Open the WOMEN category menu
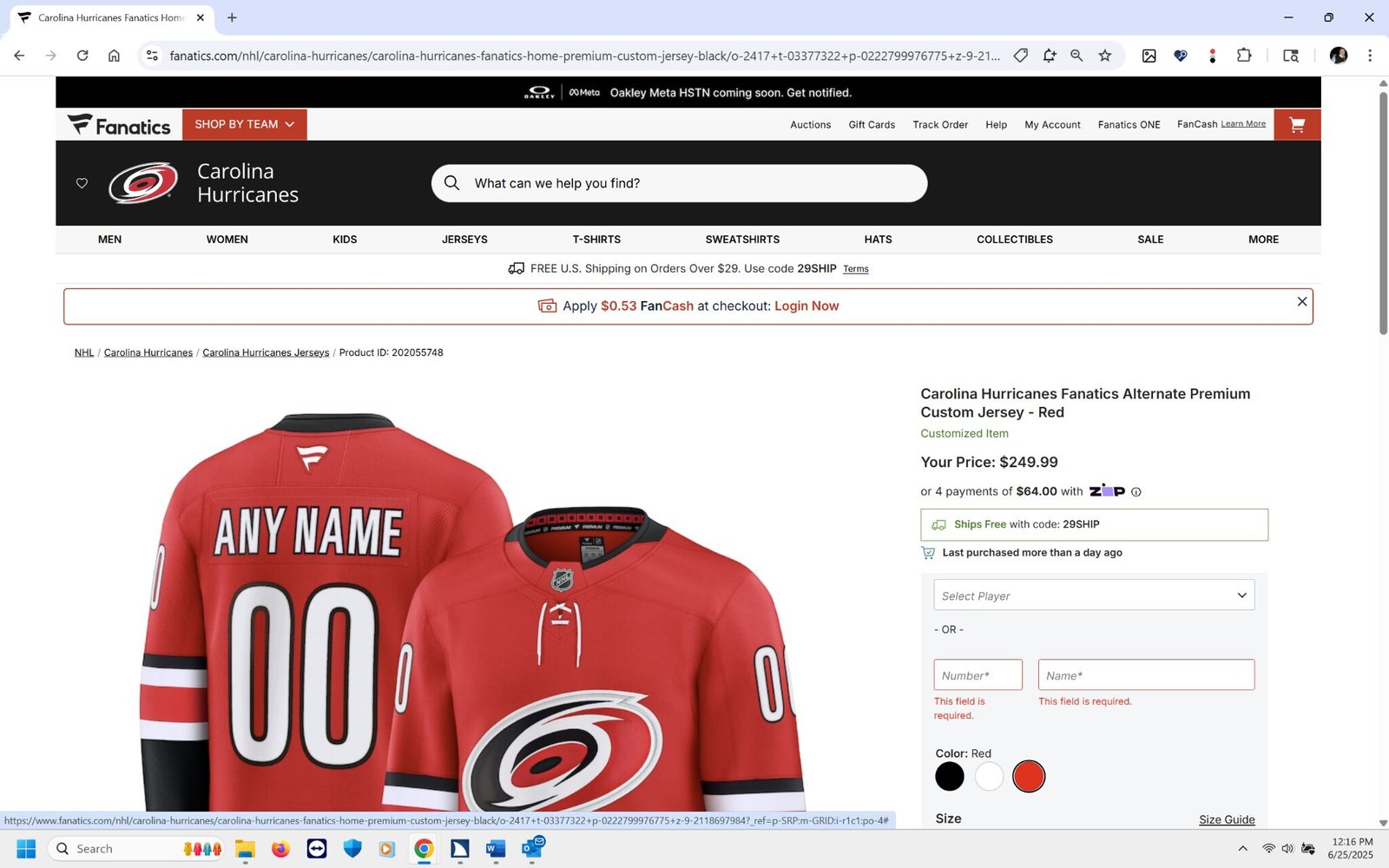 pyautogui.click(x=227, y=240)
